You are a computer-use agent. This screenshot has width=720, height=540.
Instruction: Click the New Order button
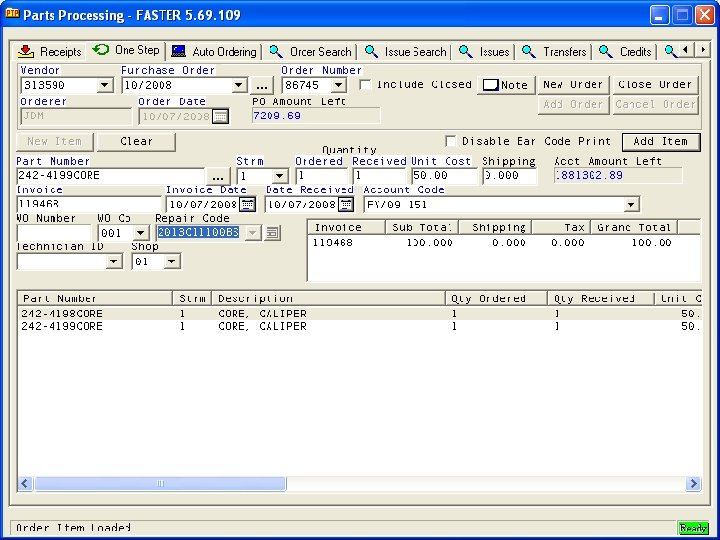point(573,85)
